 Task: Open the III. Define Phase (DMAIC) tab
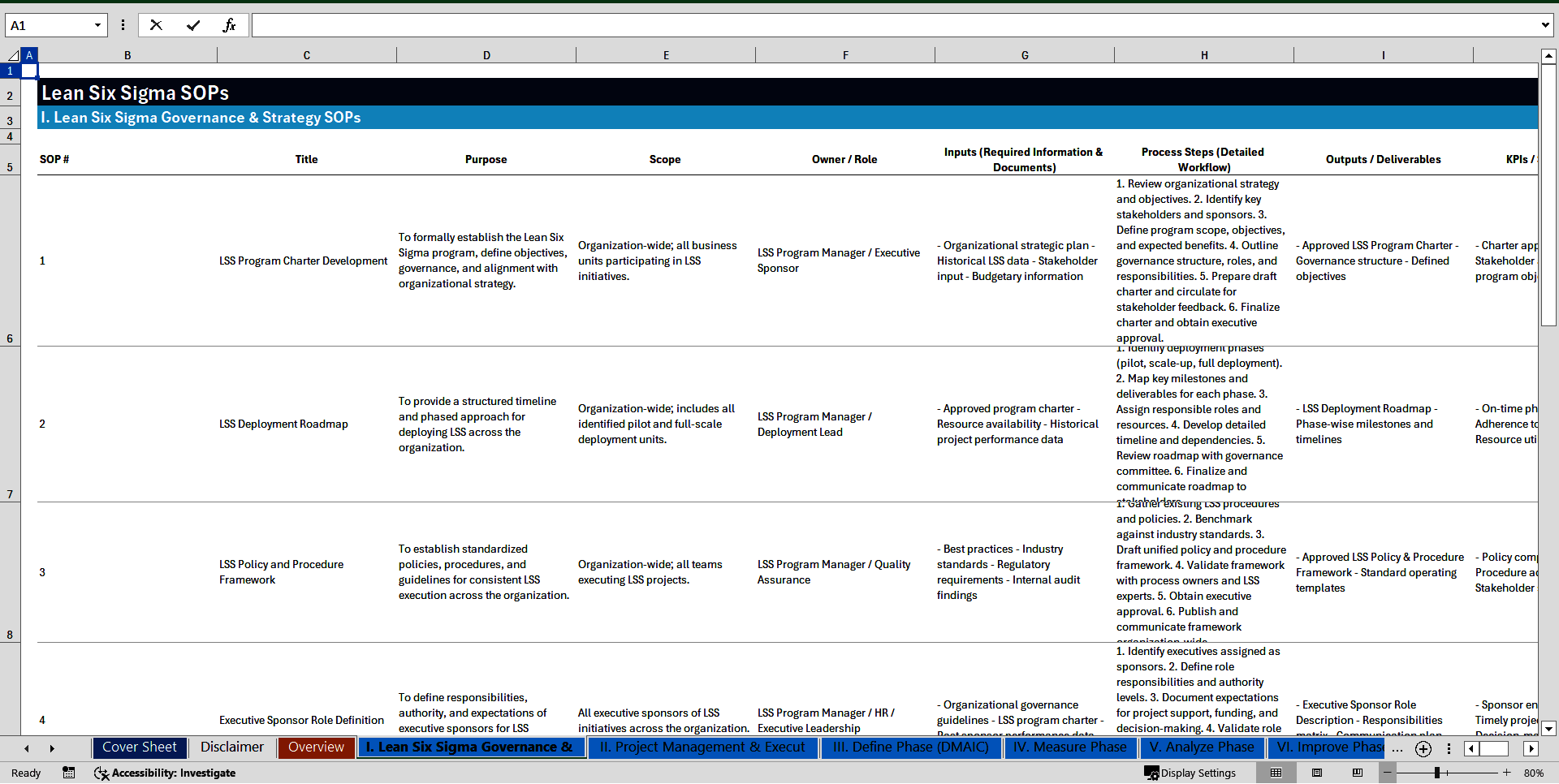coord(910,747)
